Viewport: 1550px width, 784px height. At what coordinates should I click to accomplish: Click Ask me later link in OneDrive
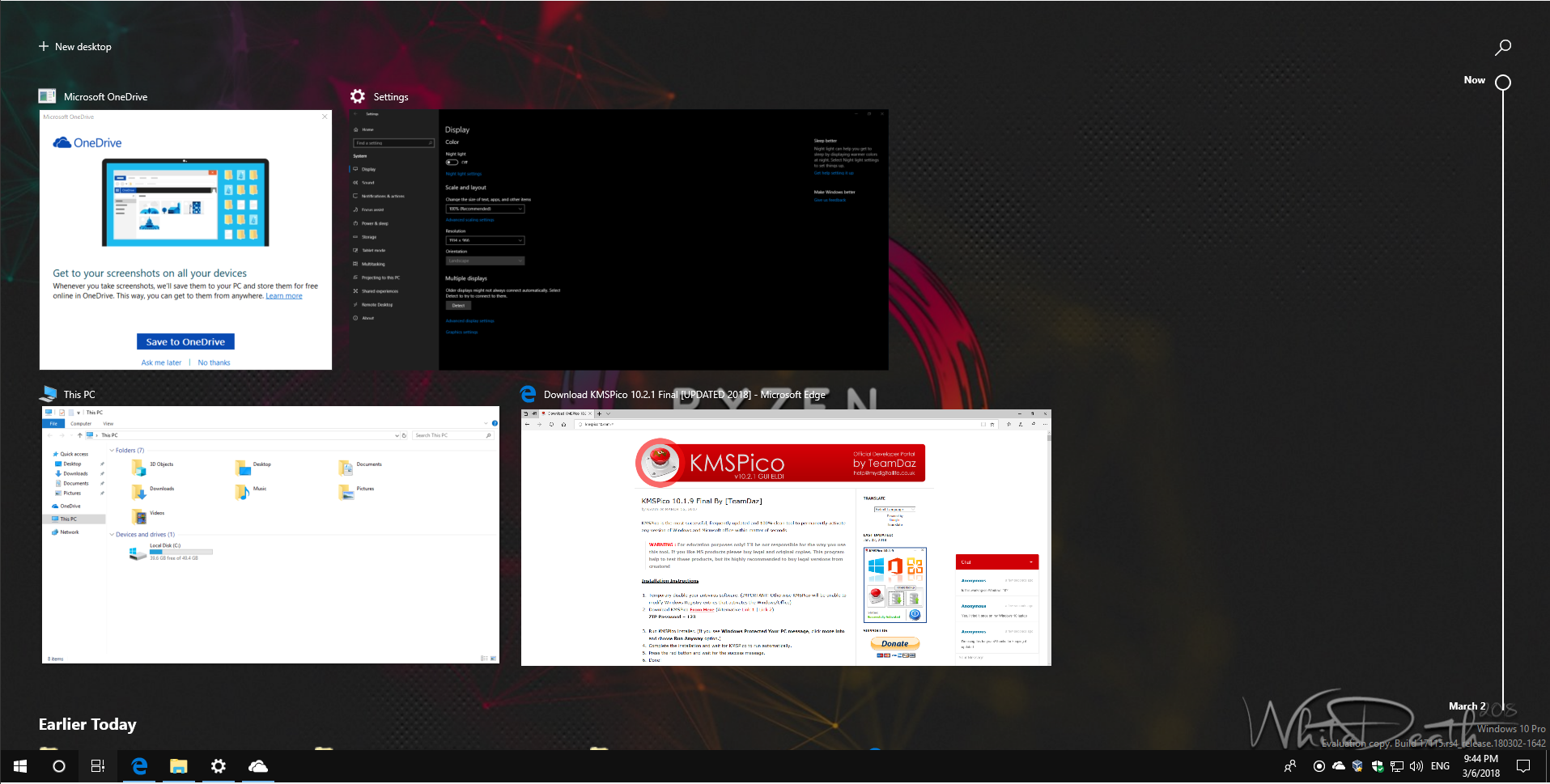pos(161,363)
